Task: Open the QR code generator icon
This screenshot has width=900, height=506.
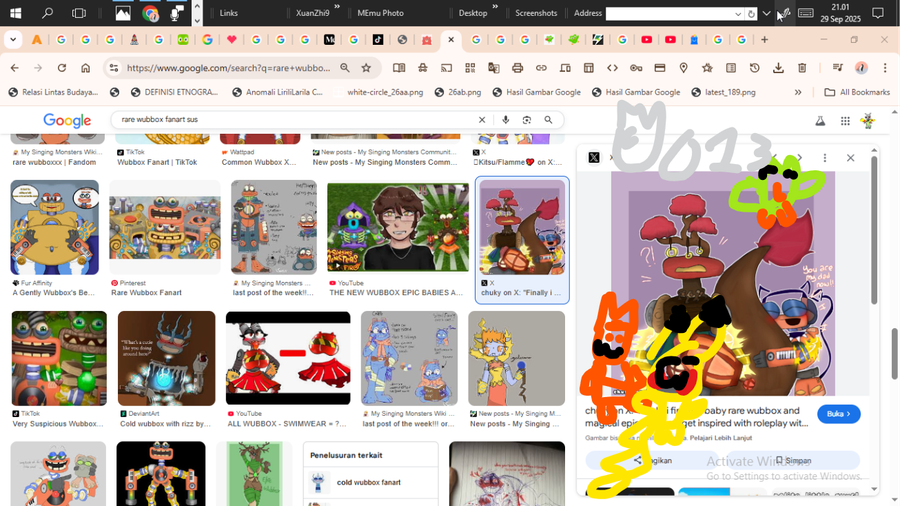Action: (470, 68)
